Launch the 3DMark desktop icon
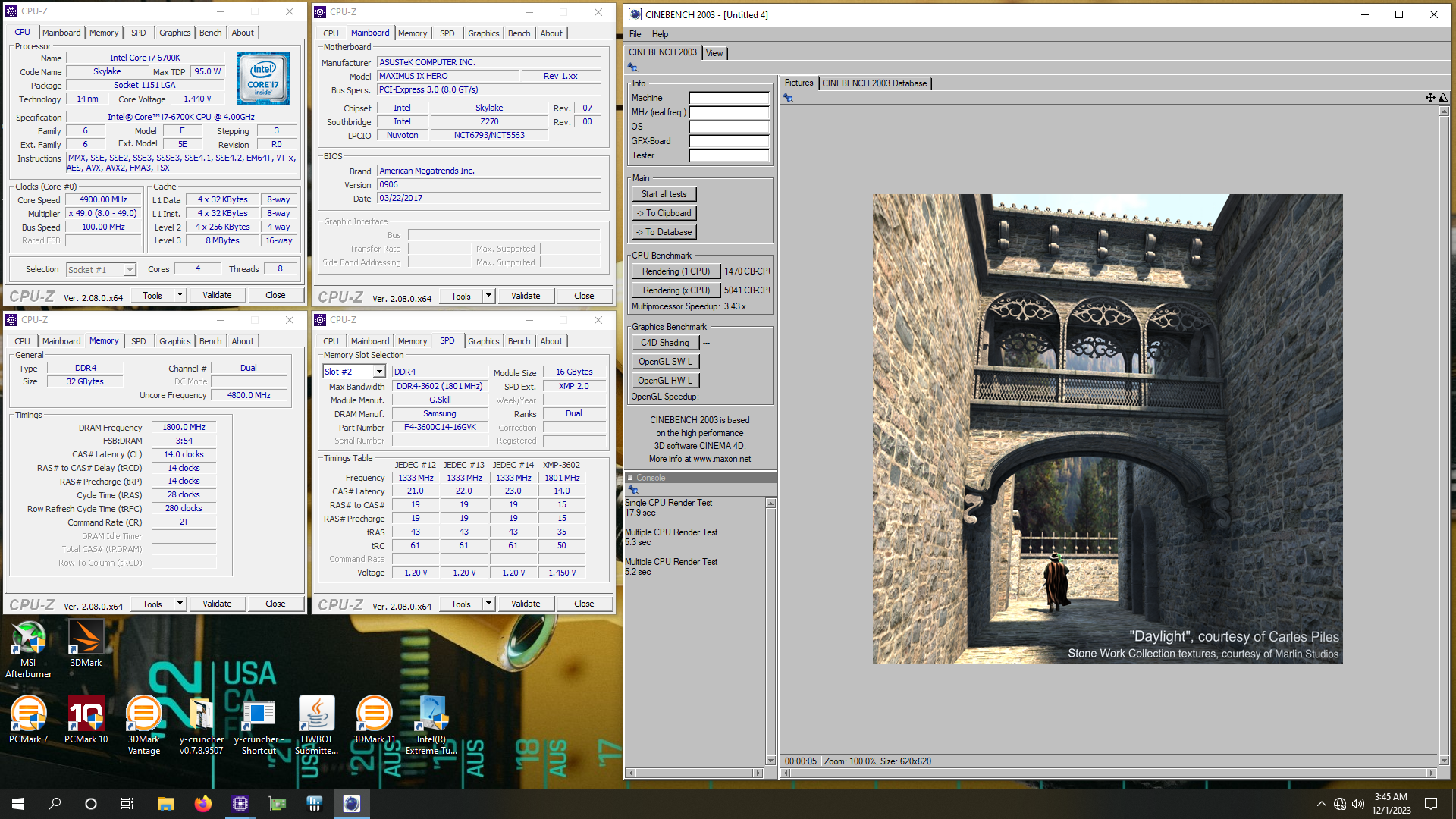 (x=86, y=643)
